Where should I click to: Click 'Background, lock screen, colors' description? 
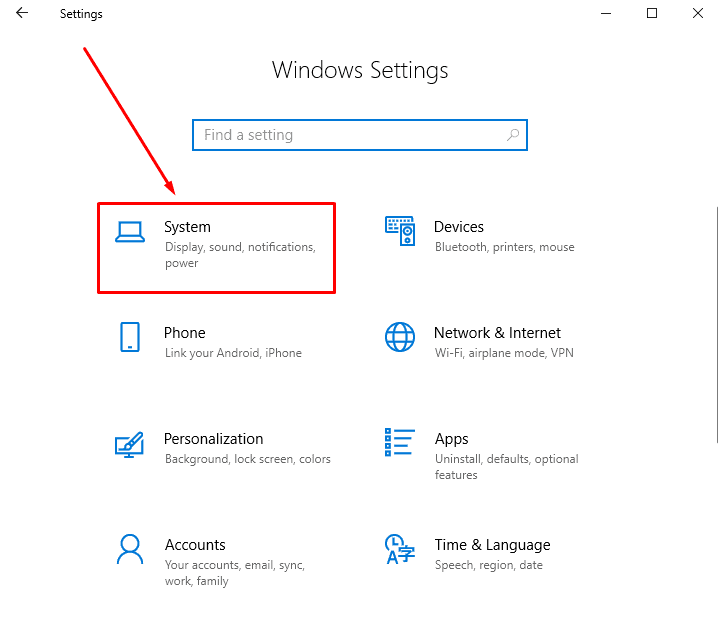pyautogui.click(x=248, y=459)
